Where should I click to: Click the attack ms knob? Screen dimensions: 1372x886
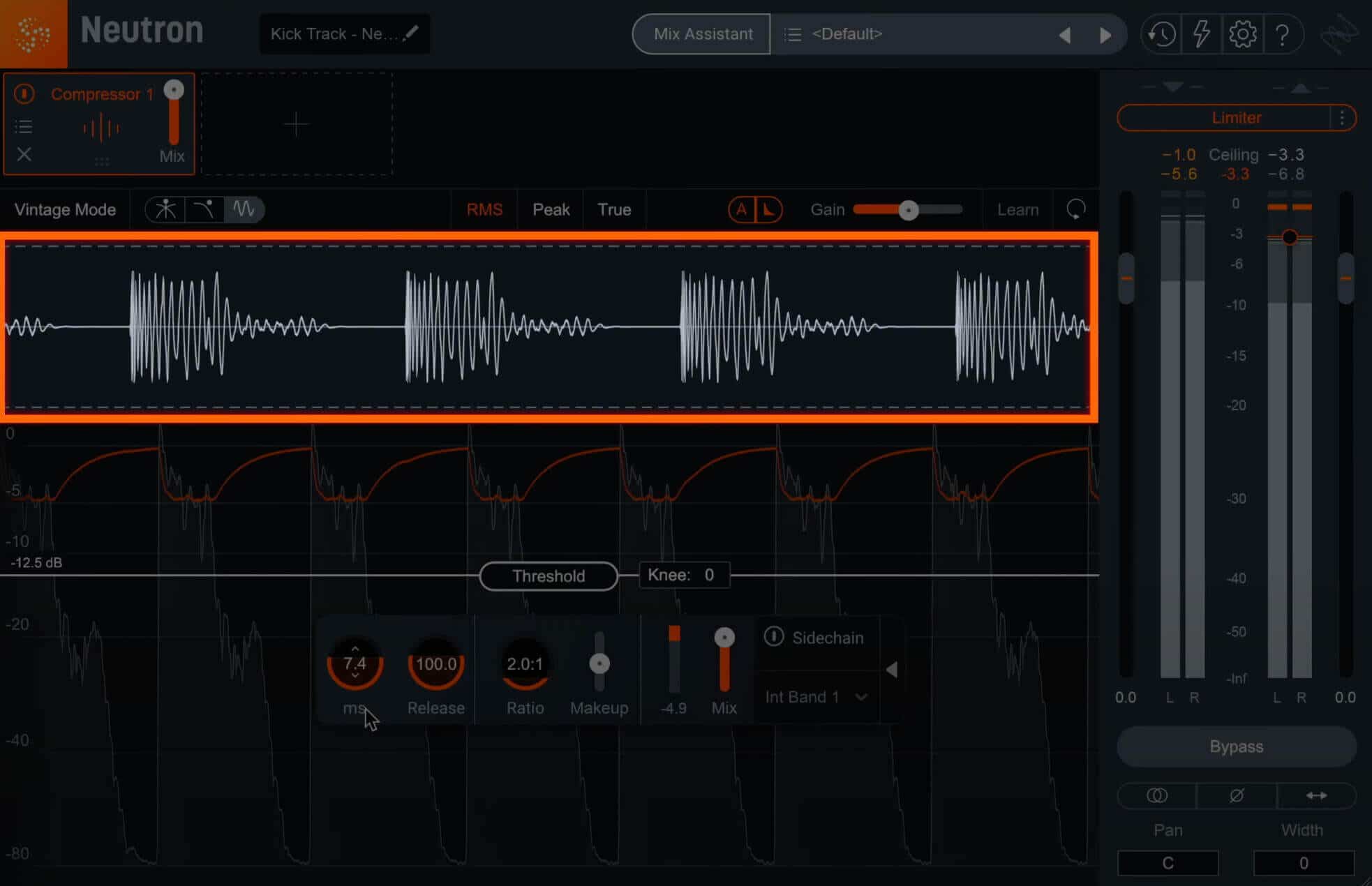coord(355,663)
